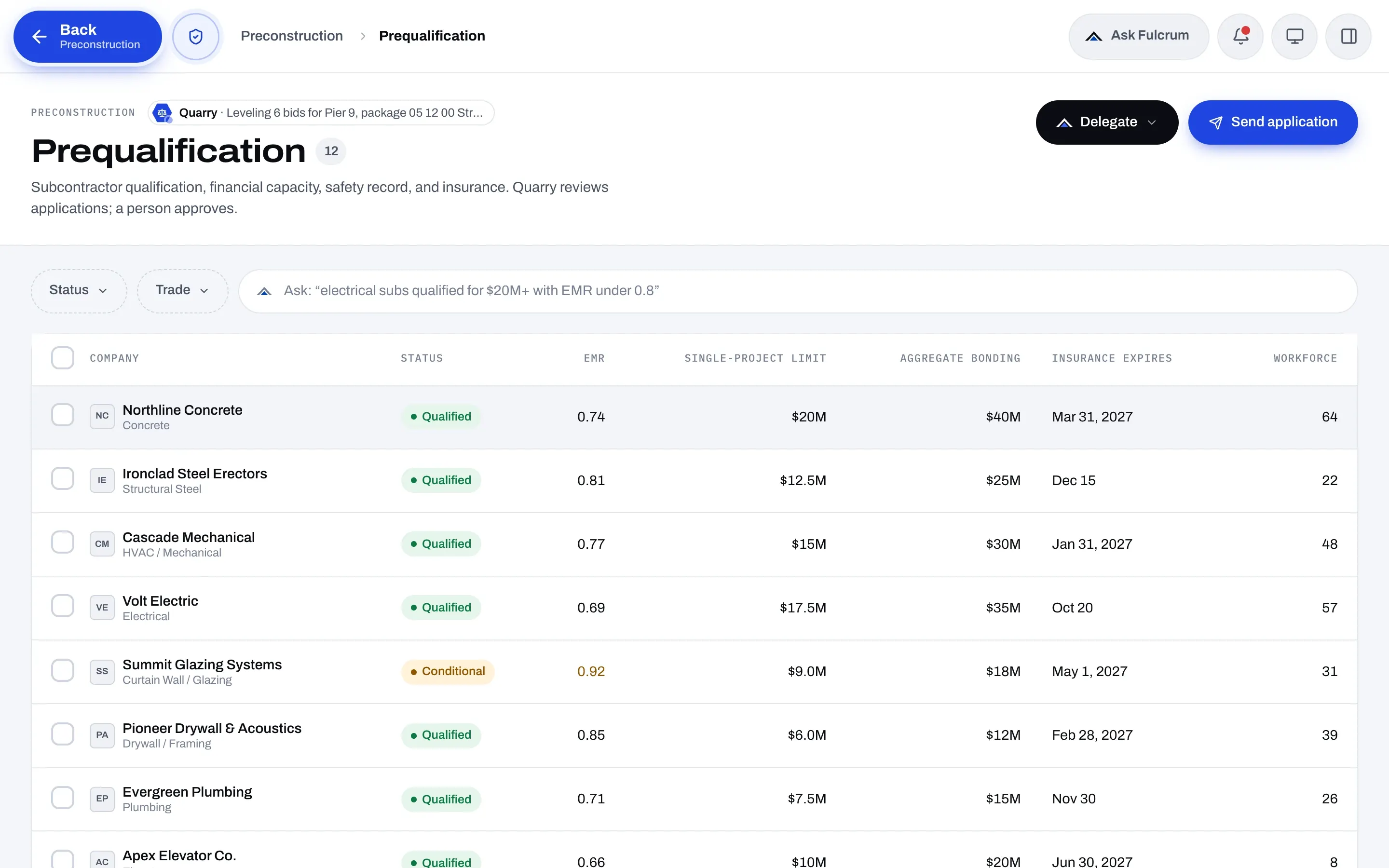Click the PA avatar for Pioneer Drywall
Image resolution: width=1389 pixels, height=868 pixels.
tap(102, 735)
